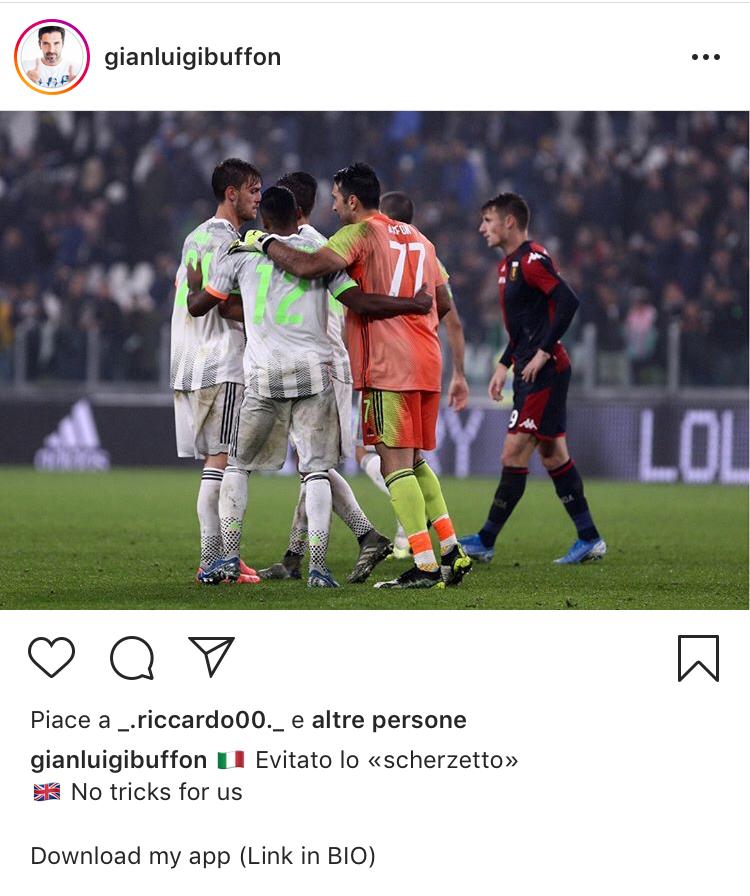750x896 pixels.
Task: Click green number 12 on the white jersey
Action: [280, 294]
